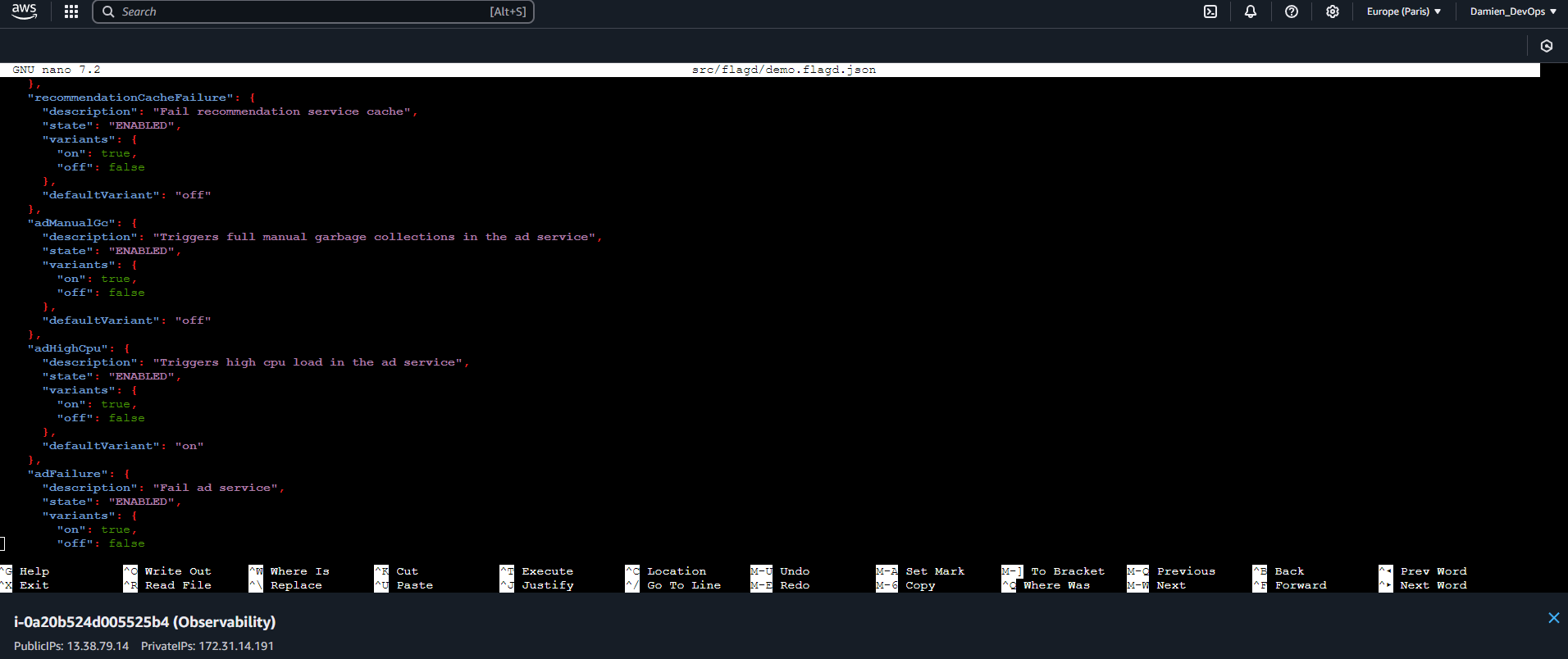This screenshot has width=1568, height=659.
Task: Open the help question mark menu
Action: coord(1292,11)
